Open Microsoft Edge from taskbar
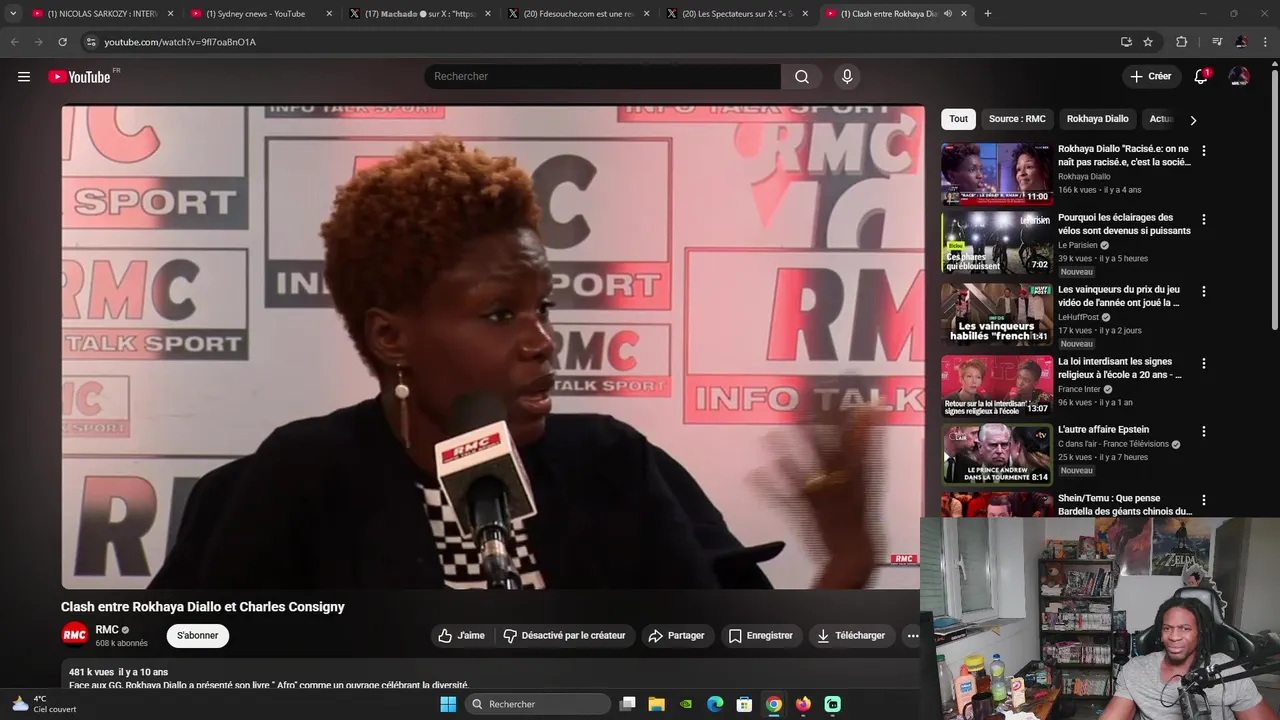1280x720 pixels. pyautogui.click(x=715, y=704)
